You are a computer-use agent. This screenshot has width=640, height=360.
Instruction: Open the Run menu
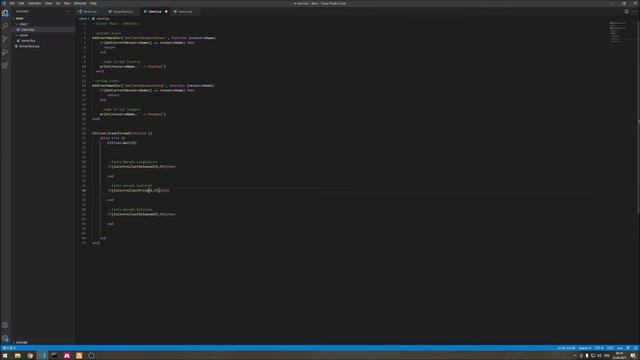(67, 3)
